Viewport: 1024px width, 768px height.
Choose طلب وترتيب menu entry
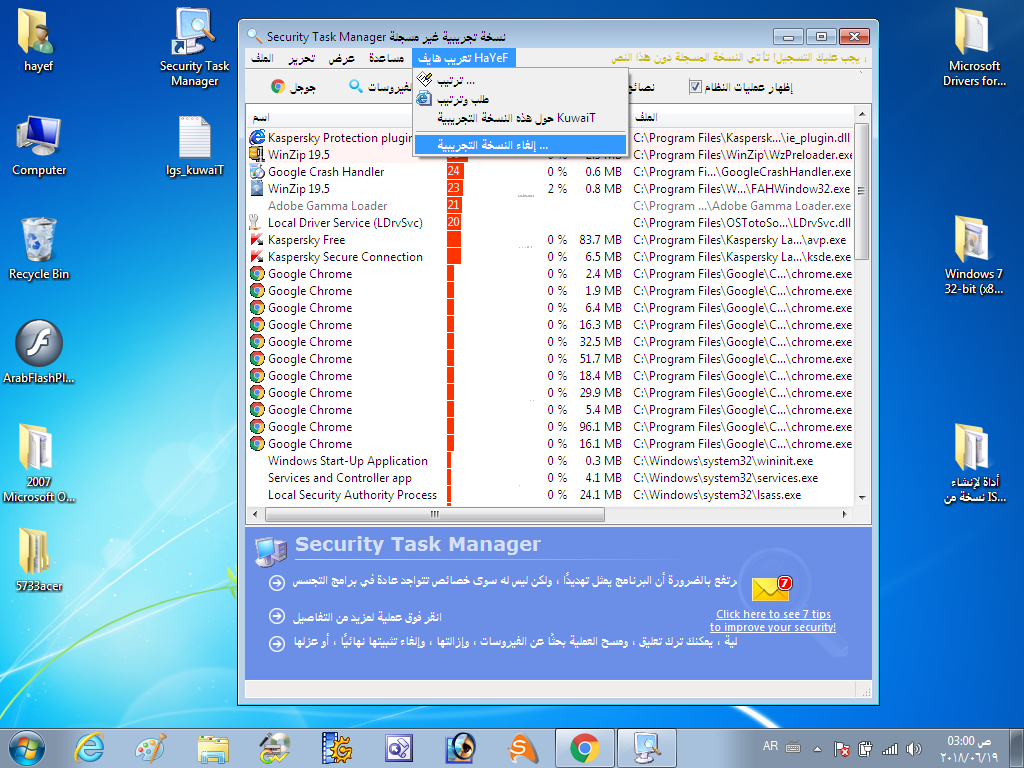point(520,99)
